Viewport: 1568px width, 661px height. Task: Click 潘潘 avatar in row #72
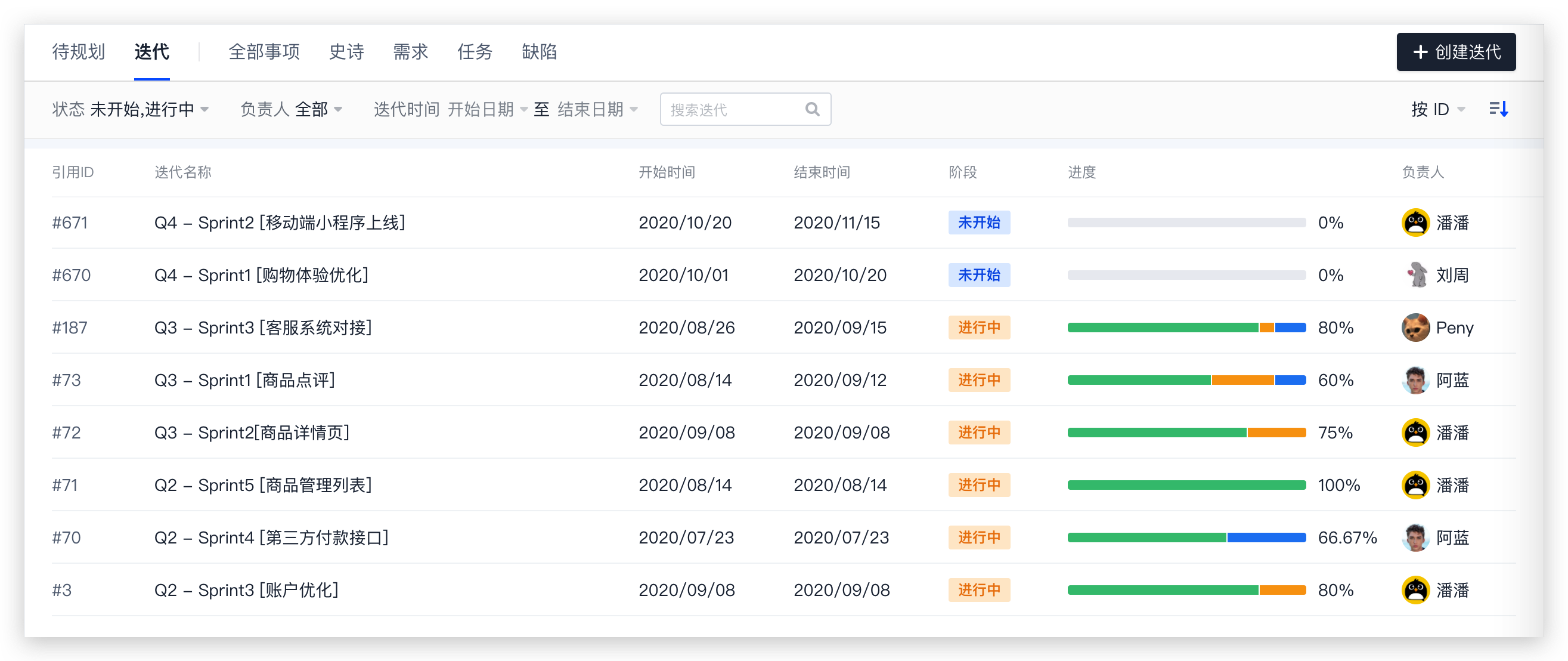point(1415,433)
